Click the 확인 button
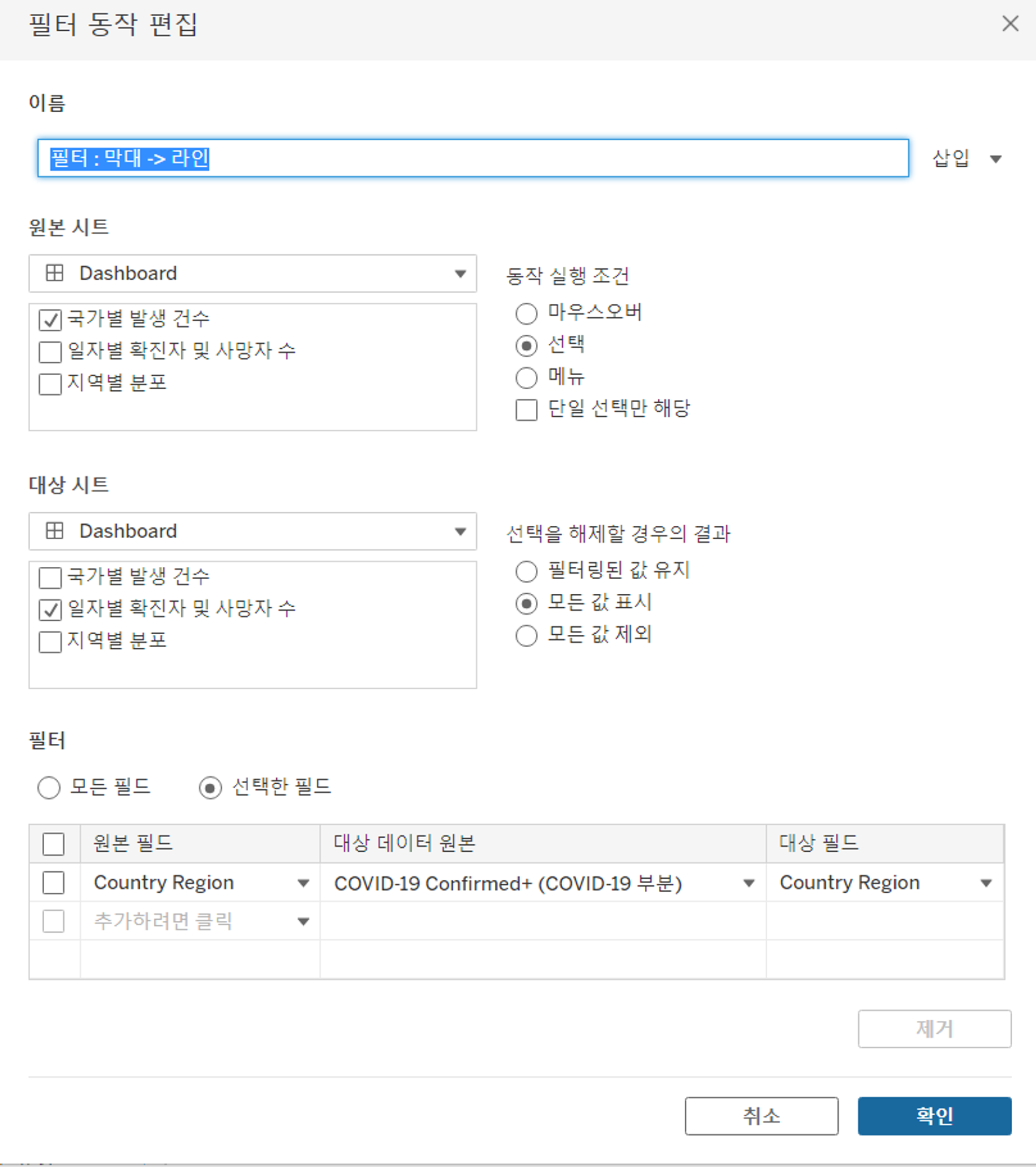The image size is (1036, 1167). [935, 1116]
